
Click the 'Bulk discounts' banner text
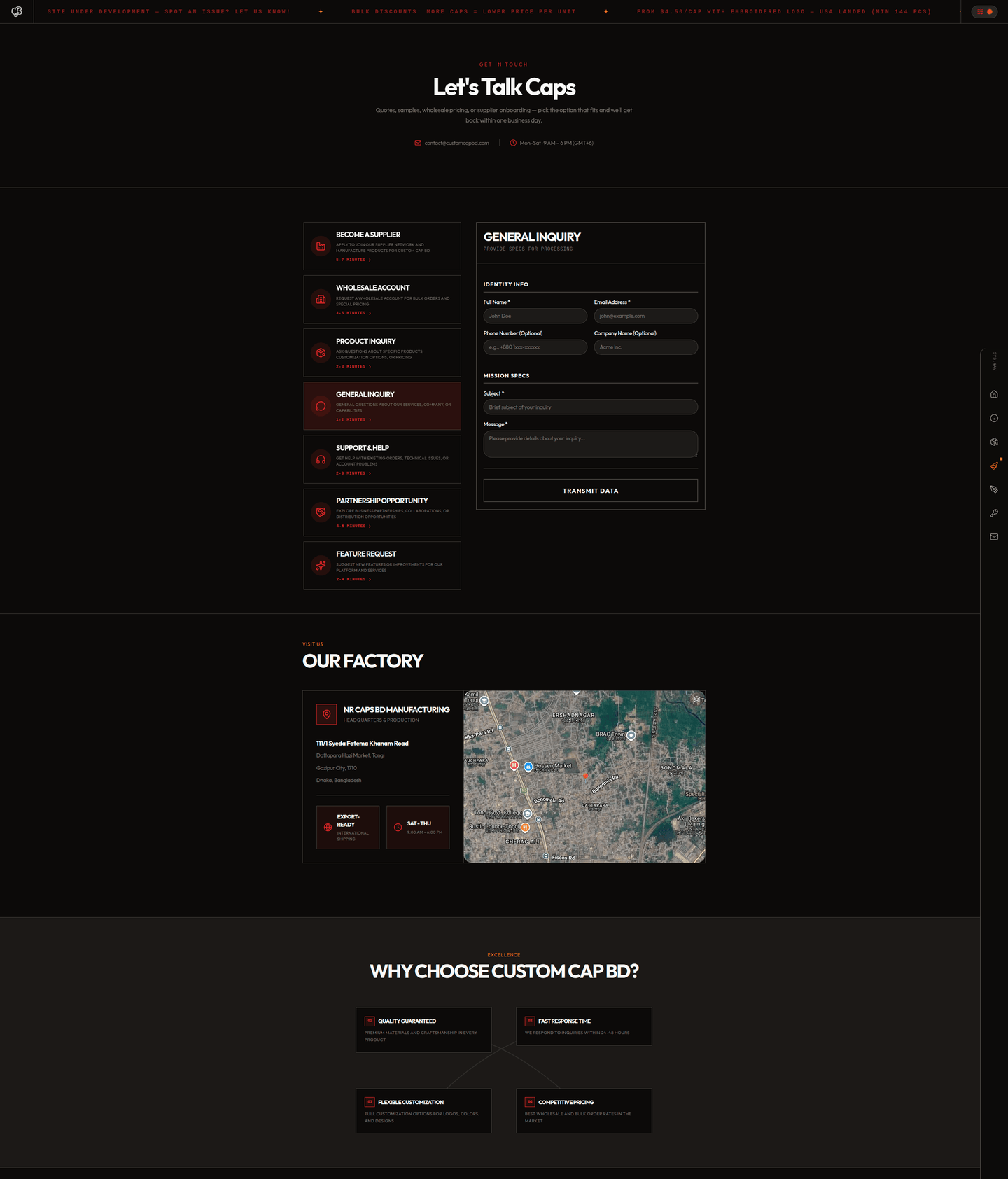pos(463,12)
